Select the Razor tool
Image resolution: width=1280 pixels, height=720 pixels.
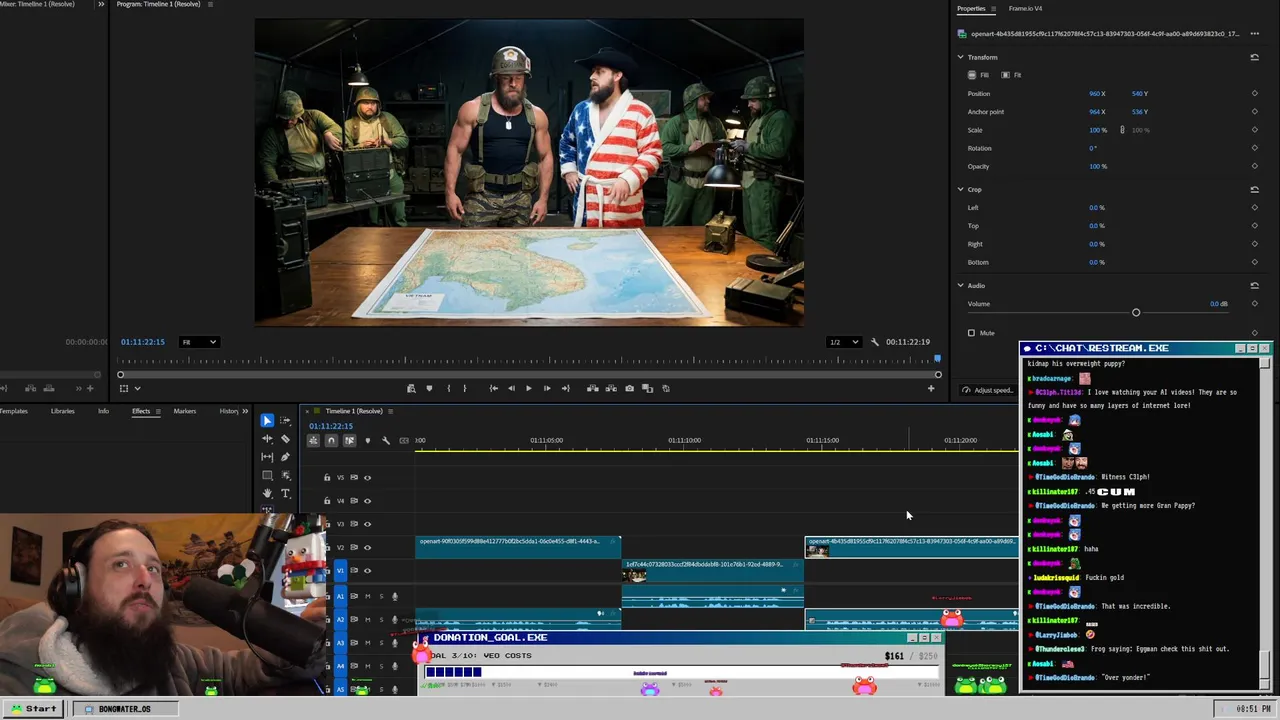click(285, 439)
